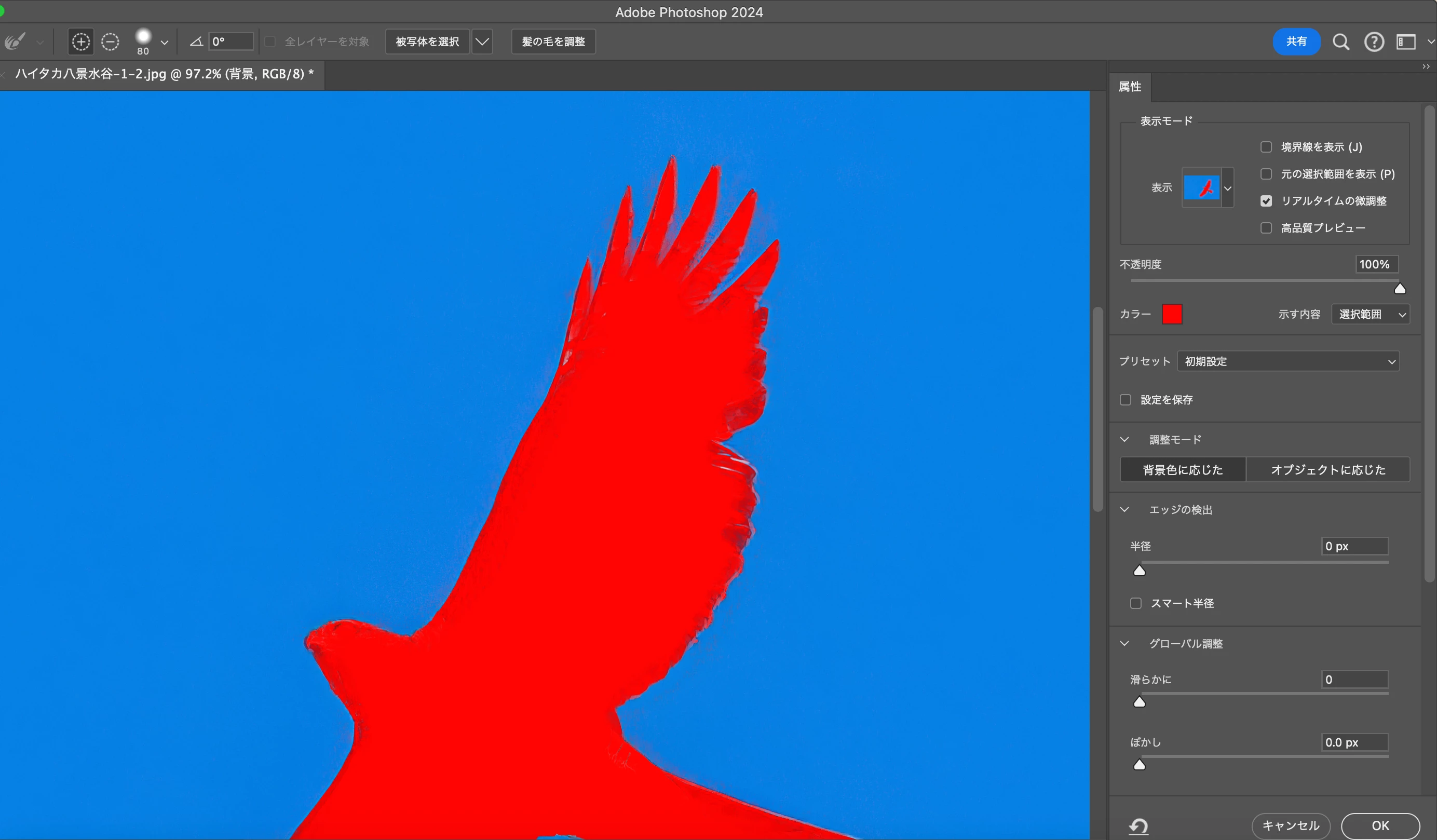Open the help question mark icon
Viewport: 1437px width, 840px height.
[x=1374, y=42]
